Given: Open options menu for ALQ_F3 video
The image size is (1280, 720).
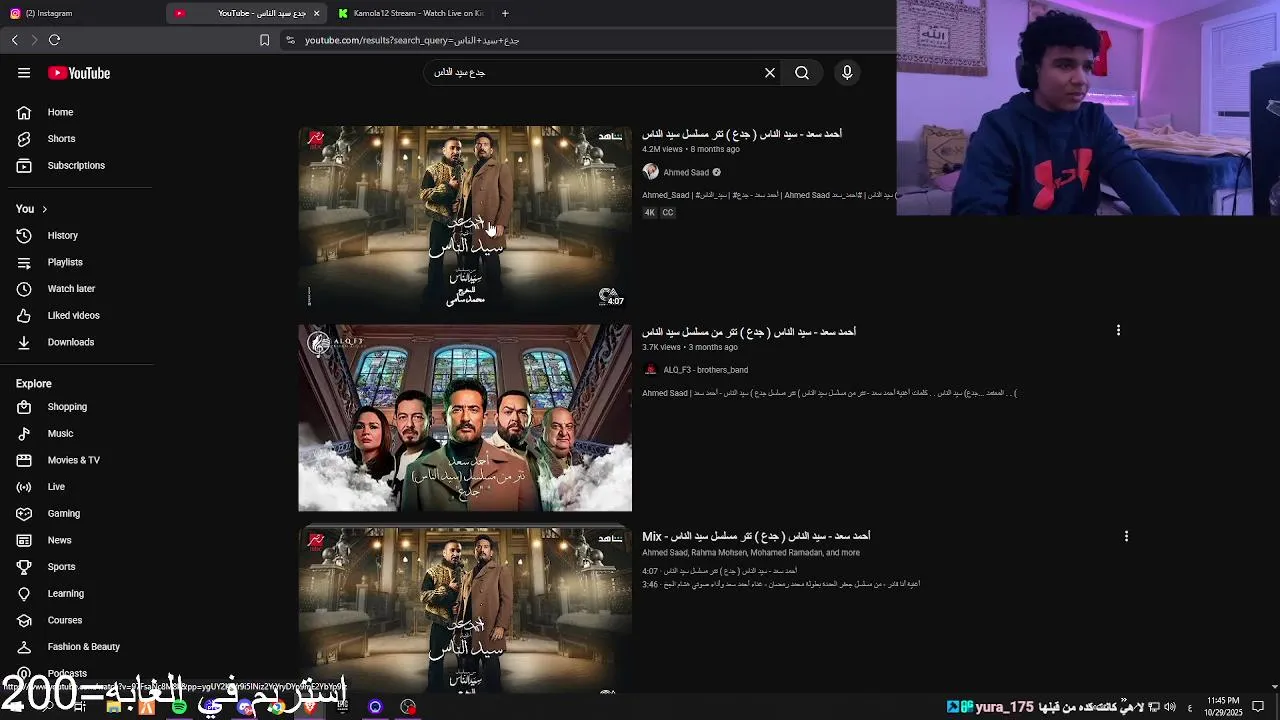Looking at the screenshot, I should pos(1118,331).
